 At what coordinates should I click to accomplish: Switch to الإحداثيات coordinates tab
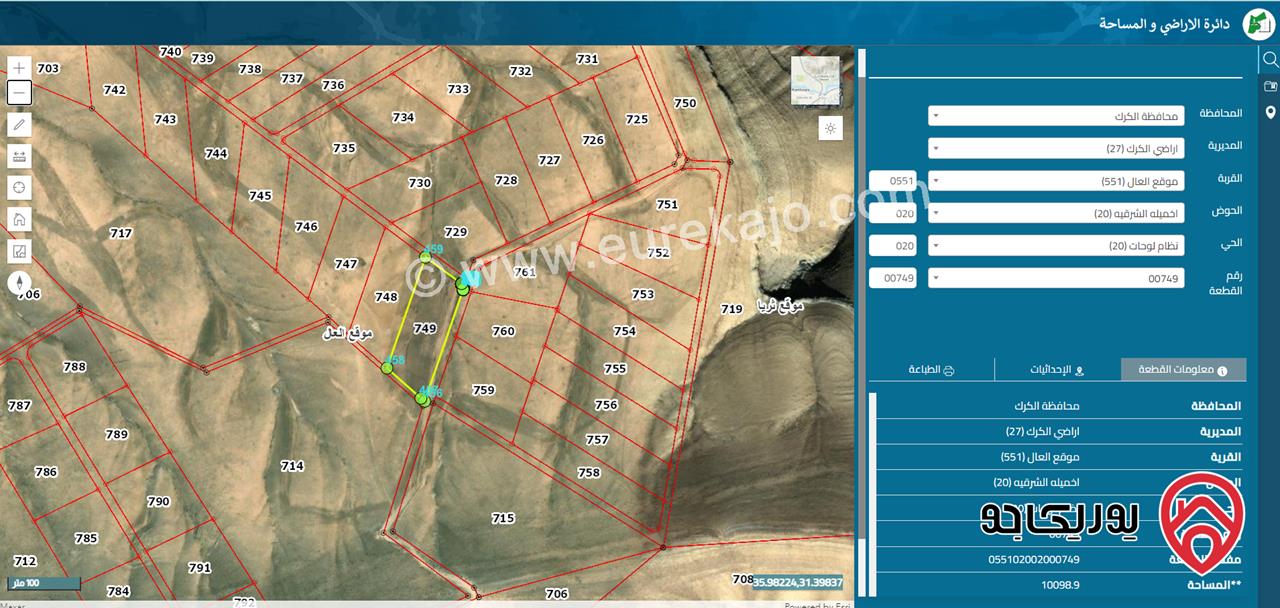pyautogui.click(x=1058, y=369)
